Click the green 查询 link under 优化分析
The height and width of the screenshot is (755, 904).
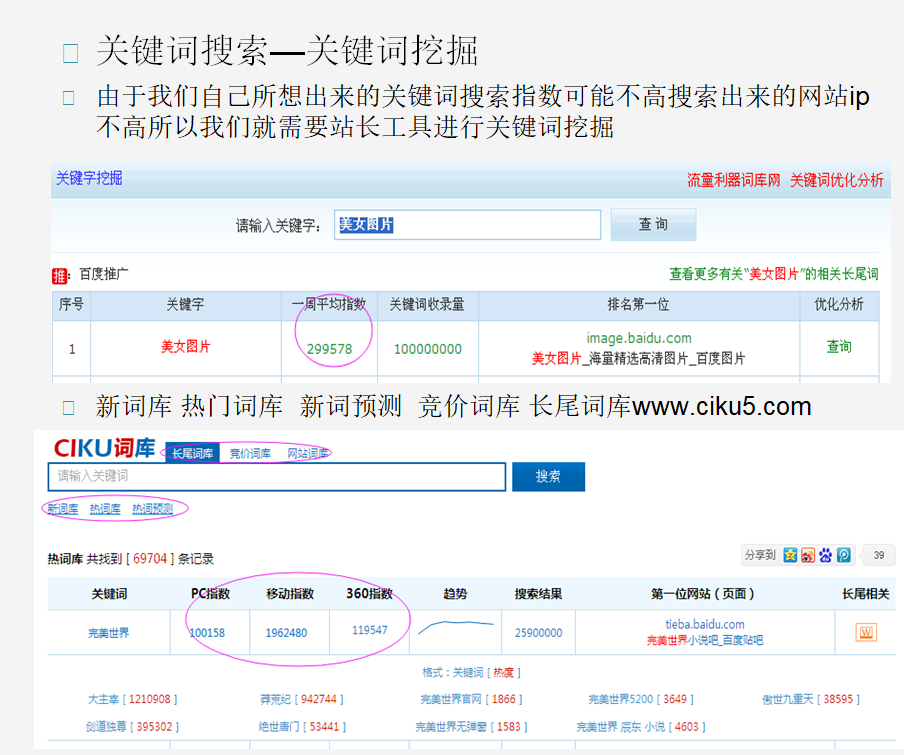tap(839, 346)
